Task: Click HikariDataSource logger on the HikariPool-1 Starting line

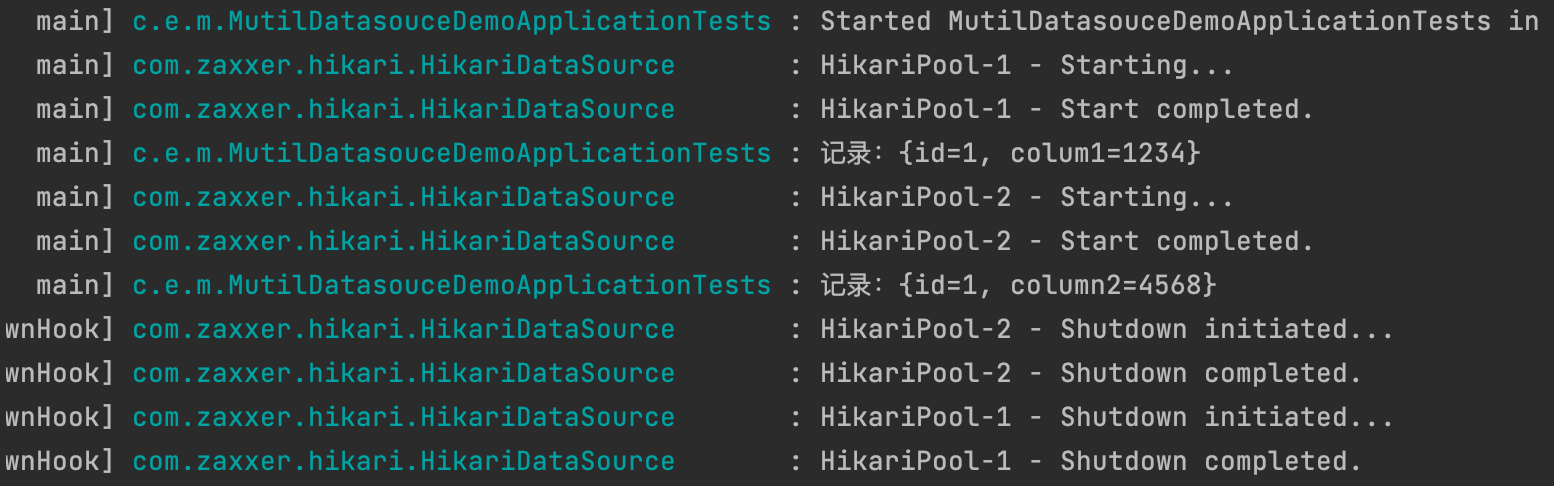Action: point(403,65)
